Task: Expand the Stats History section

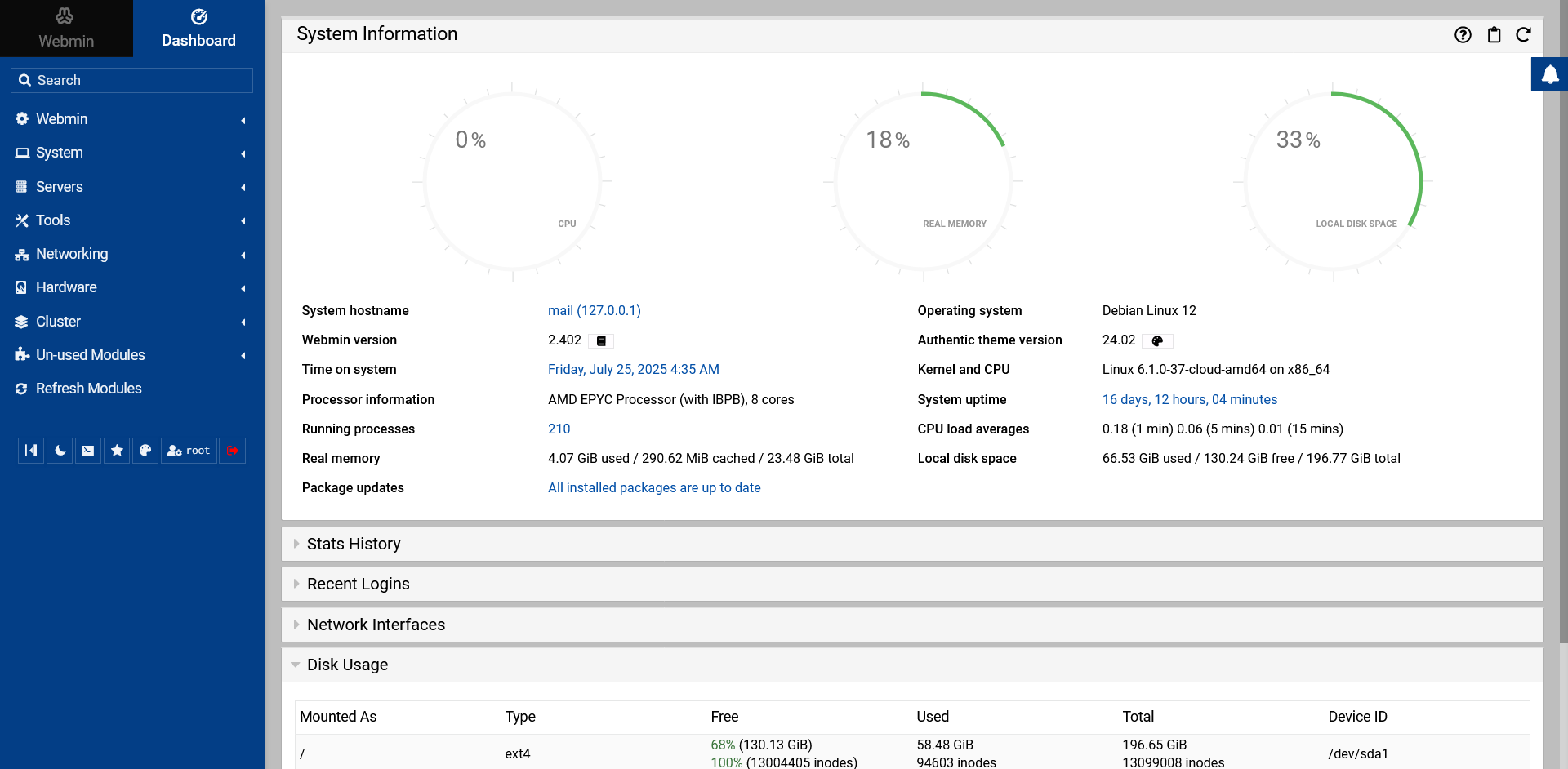Action: (x=354, y=544)
